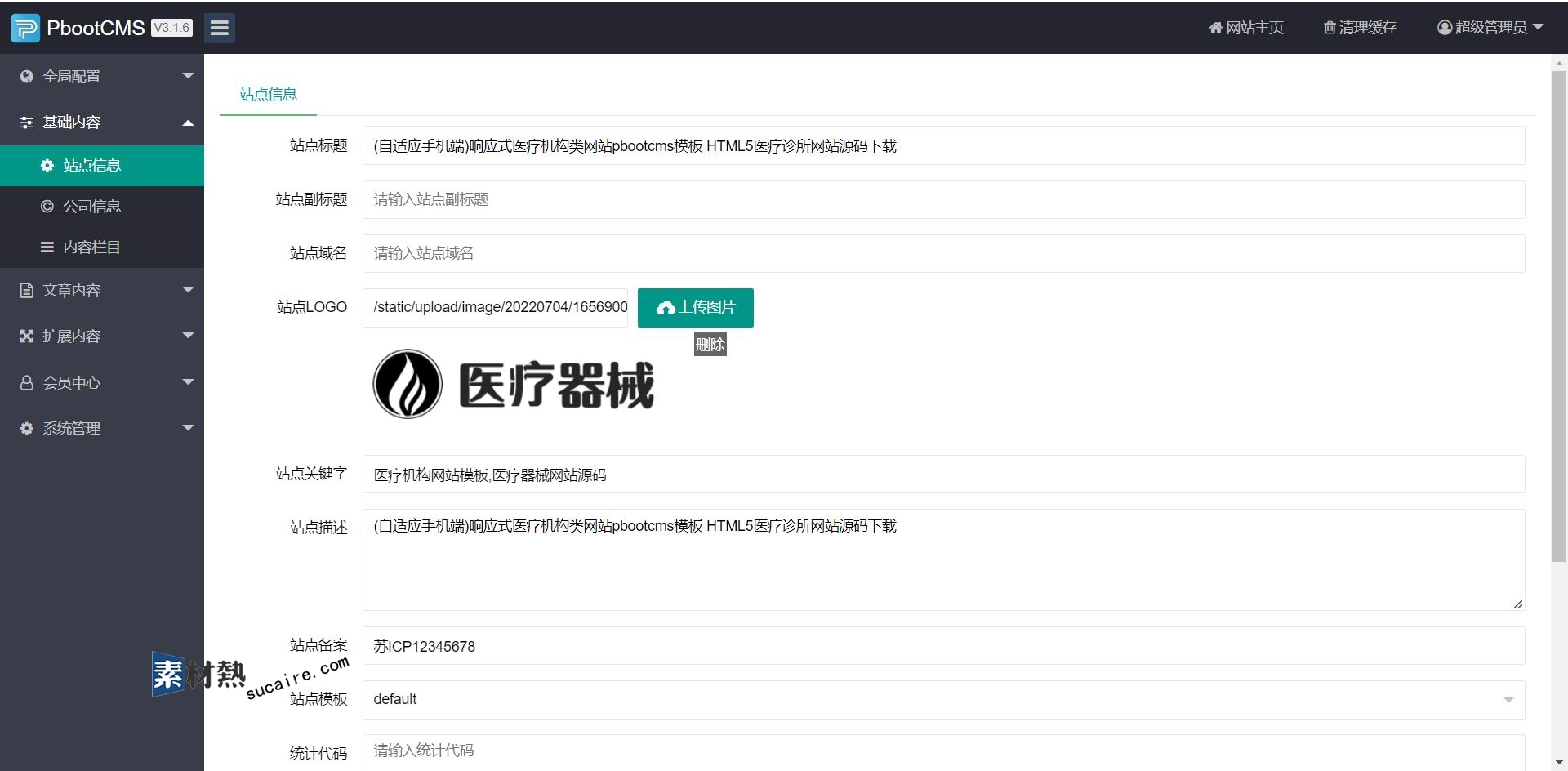1568x771 pixels.
Task: Click the 站点关键字 input field
Action: [x=943, y=475]
